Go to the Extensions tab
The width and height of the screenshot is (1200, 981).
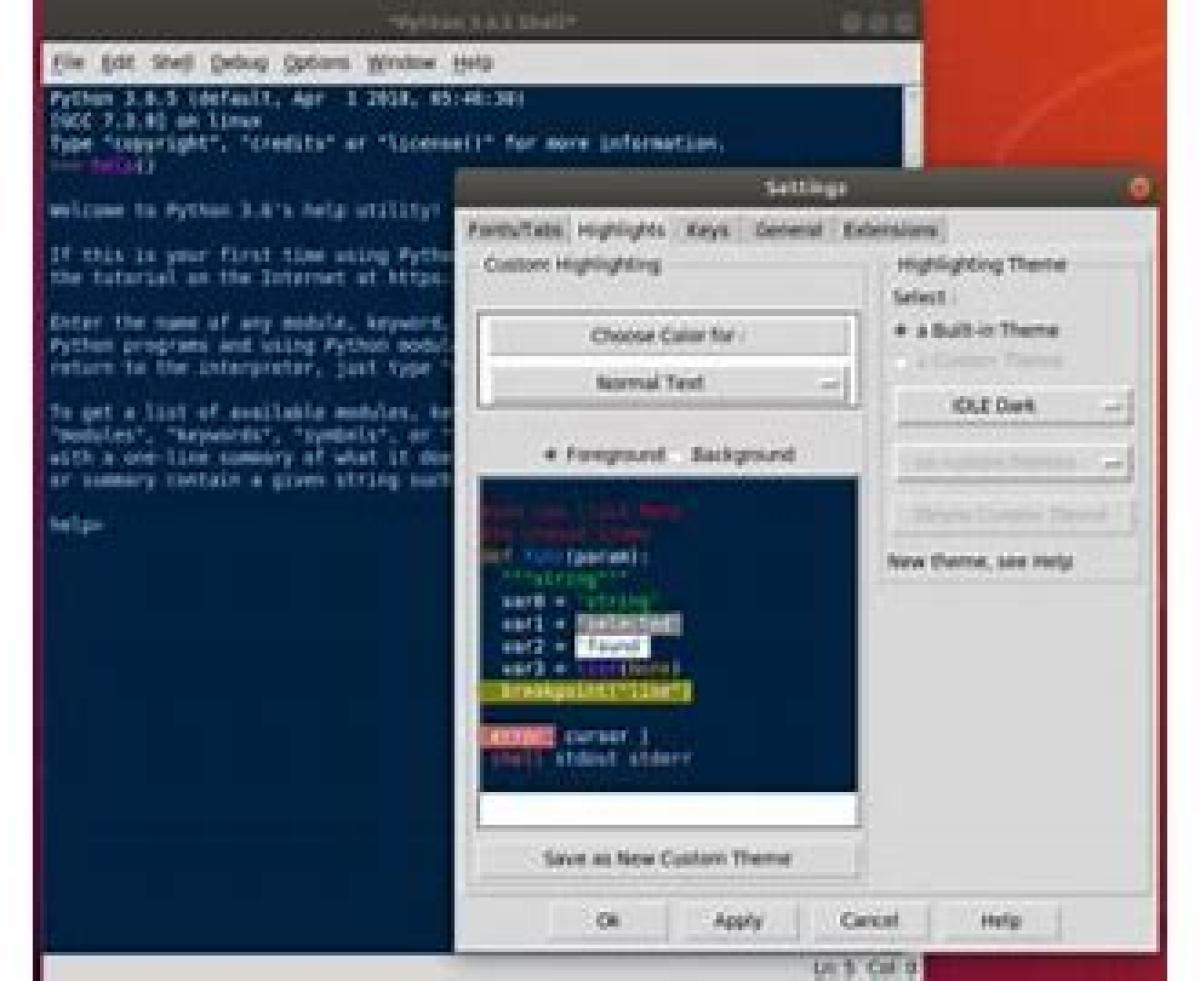click(890, 230)
